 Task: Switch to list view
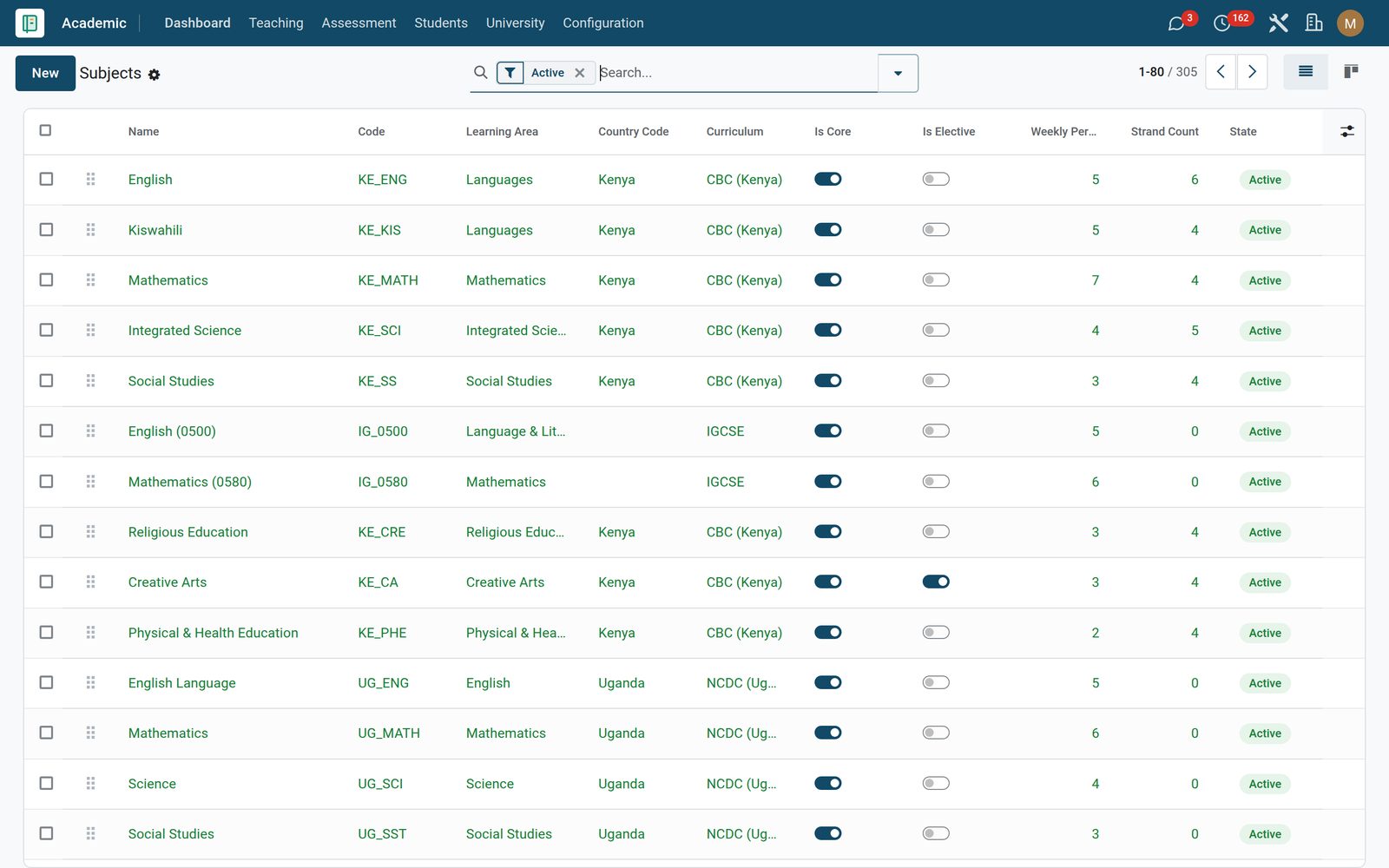1306,72
